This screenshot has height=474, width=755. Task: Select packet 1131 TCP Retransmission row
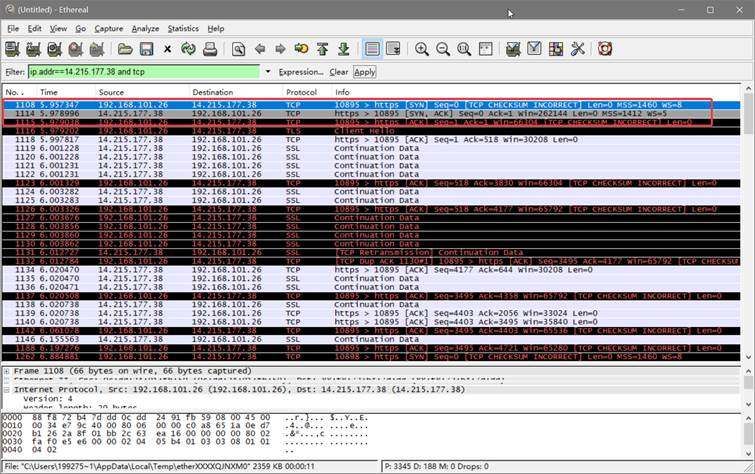click(372, 252)
